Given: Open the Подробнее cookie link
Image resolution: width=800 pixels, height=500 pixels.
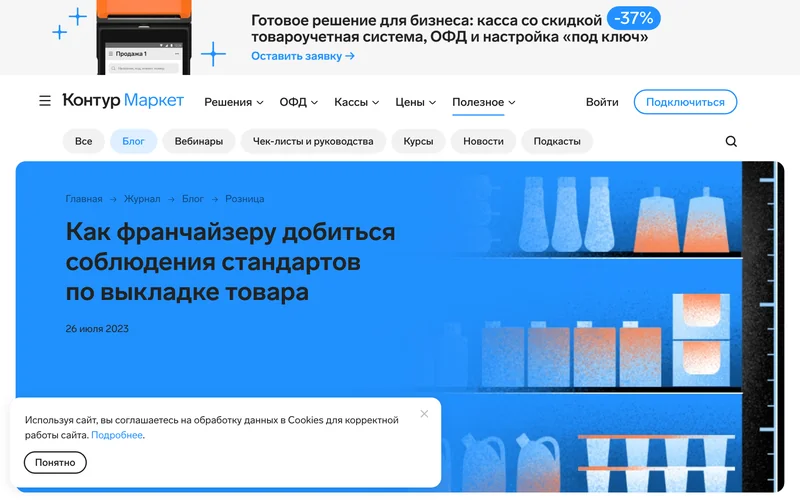Looking at the screenshot, I should (117, 435).
